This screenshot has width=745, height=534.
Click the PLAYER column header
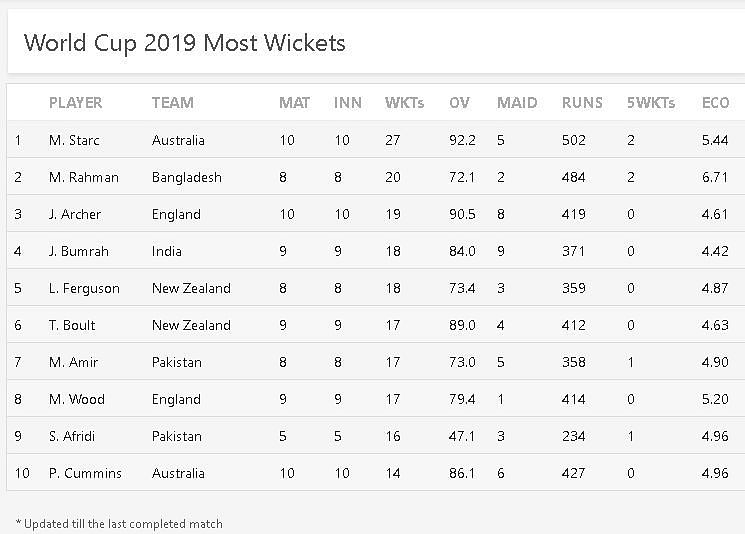click(76, 103)
